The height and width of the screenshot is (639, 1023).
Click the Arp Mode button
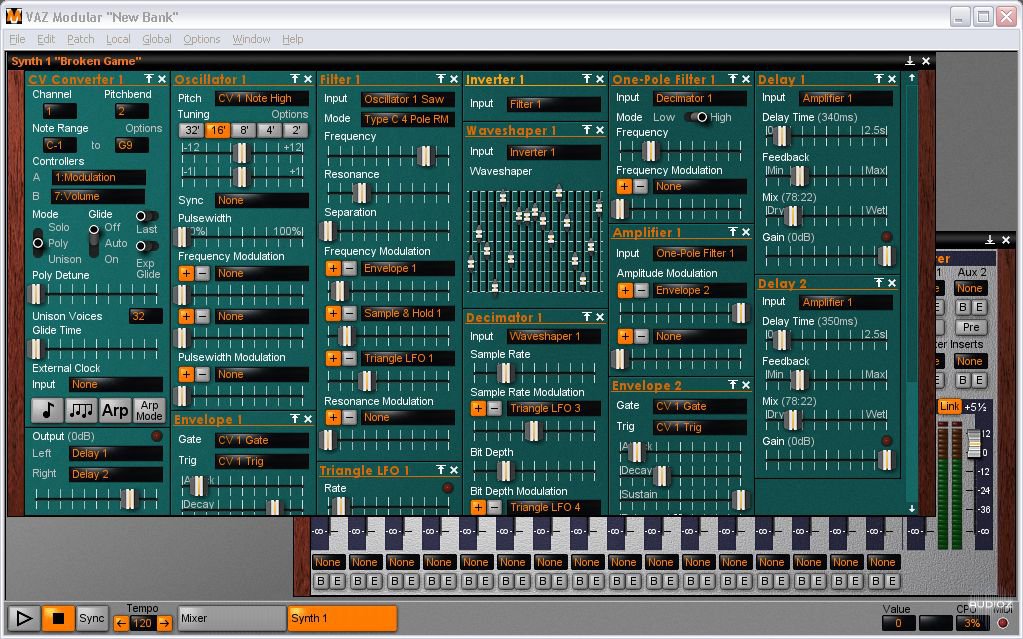(x=149, y=410)
